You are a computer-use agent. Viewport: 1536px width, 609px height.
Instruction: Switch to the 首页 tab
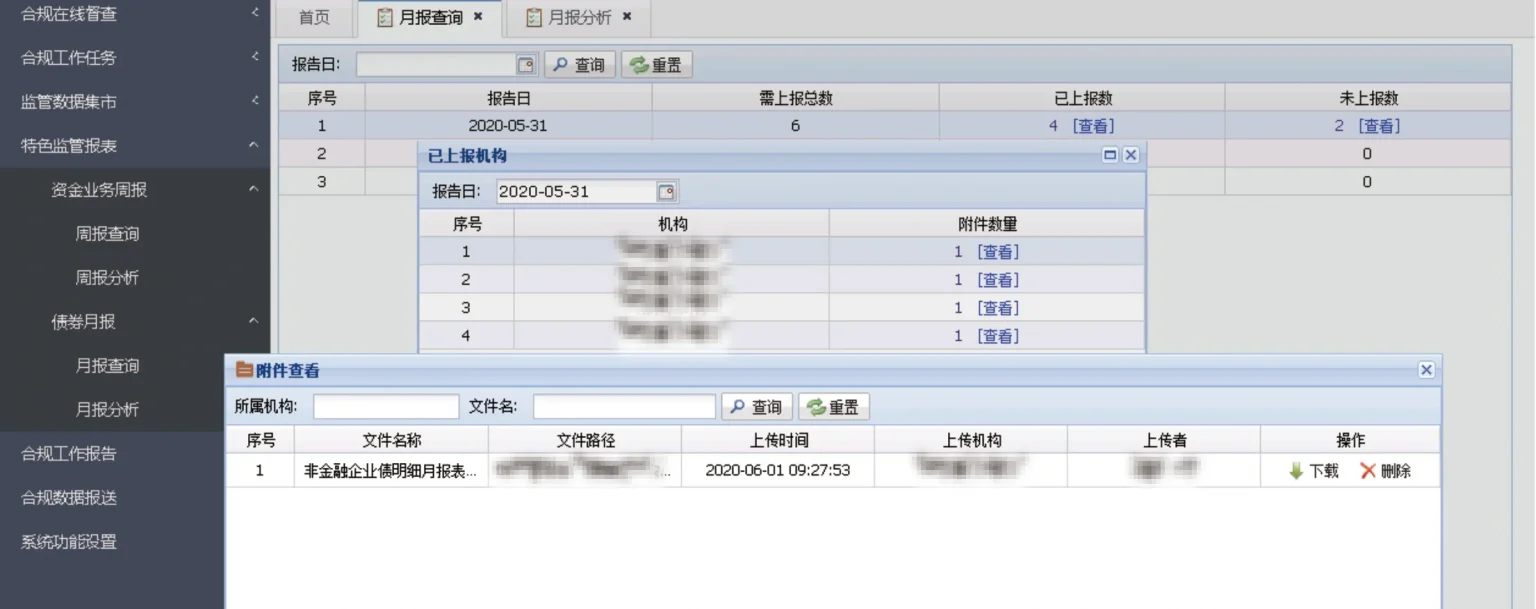pos(315,18)
